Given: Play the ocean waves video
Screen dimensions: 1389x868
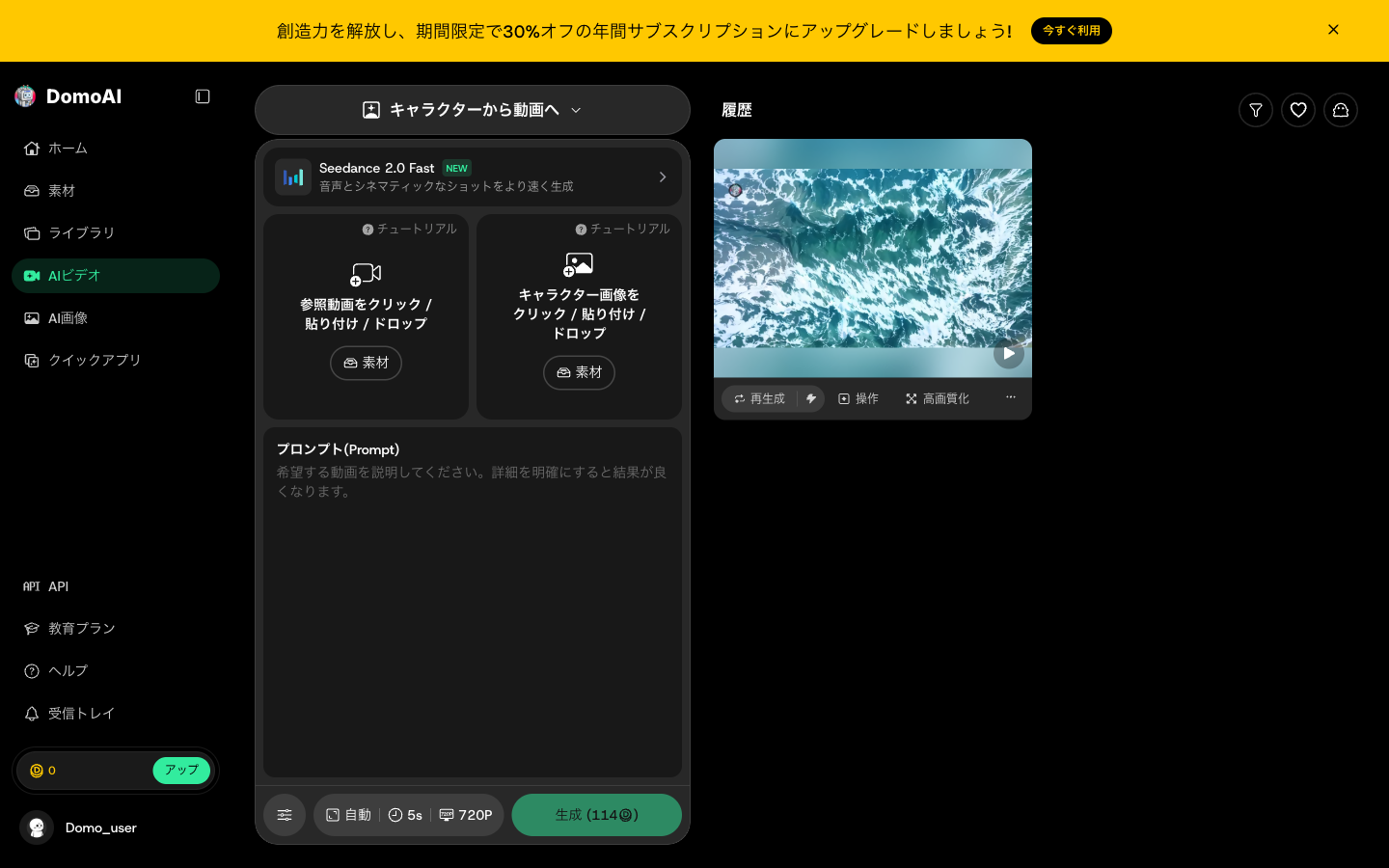Looking at the screenshot, I should coord(1008,353).
